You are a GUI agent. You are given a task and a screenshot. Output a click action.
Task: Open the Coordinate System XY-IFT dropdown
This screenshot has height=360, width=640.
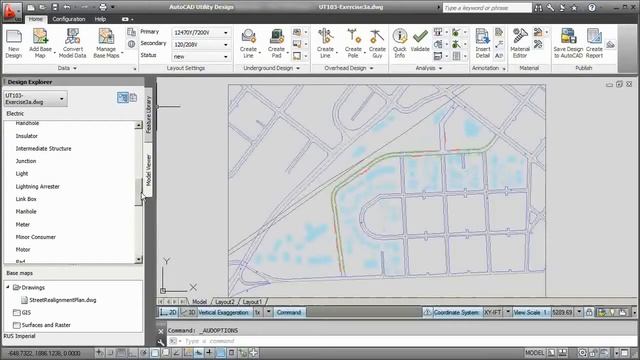click(x=508, y=312)
